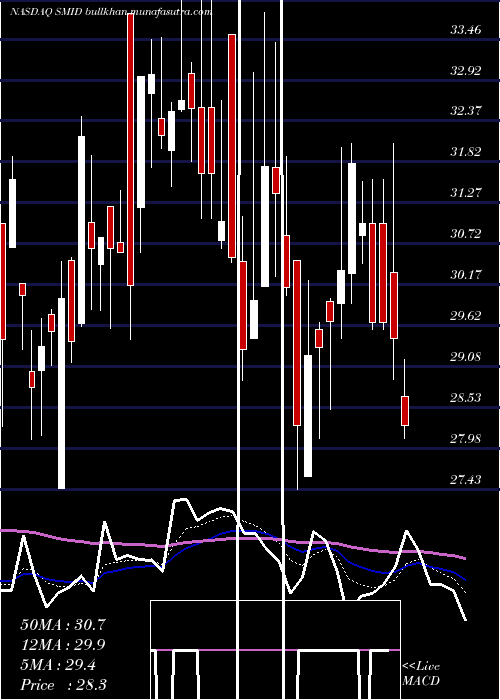Click the 29.08 price axis label

click(466, 357)
